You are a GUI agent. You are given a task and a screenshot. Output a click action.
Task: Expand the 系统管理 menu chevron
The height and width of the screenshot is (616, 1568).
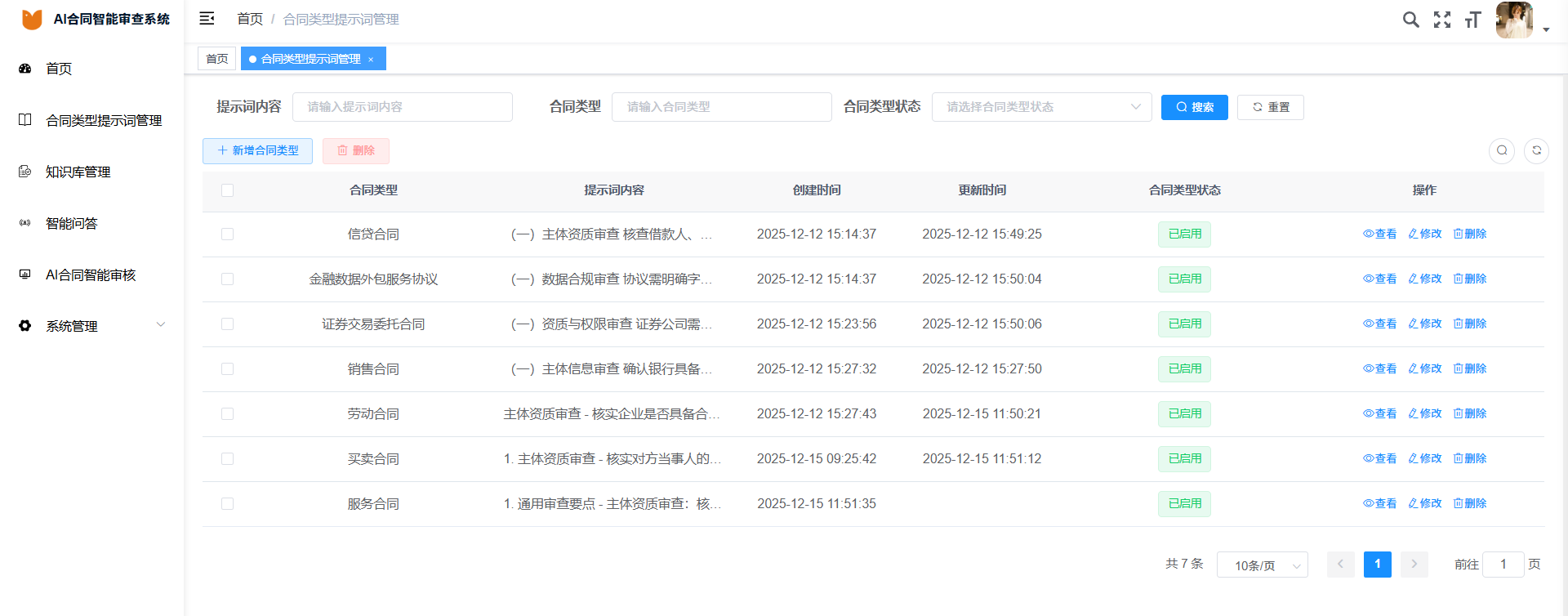coord(161,325)
